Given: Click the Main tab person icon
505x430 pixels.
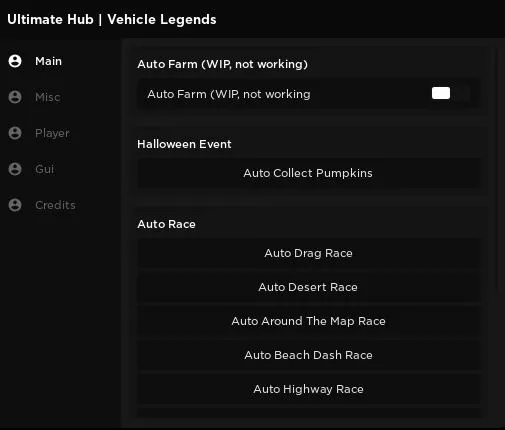Looking at the screenshot, I should [x=15, y=61].
